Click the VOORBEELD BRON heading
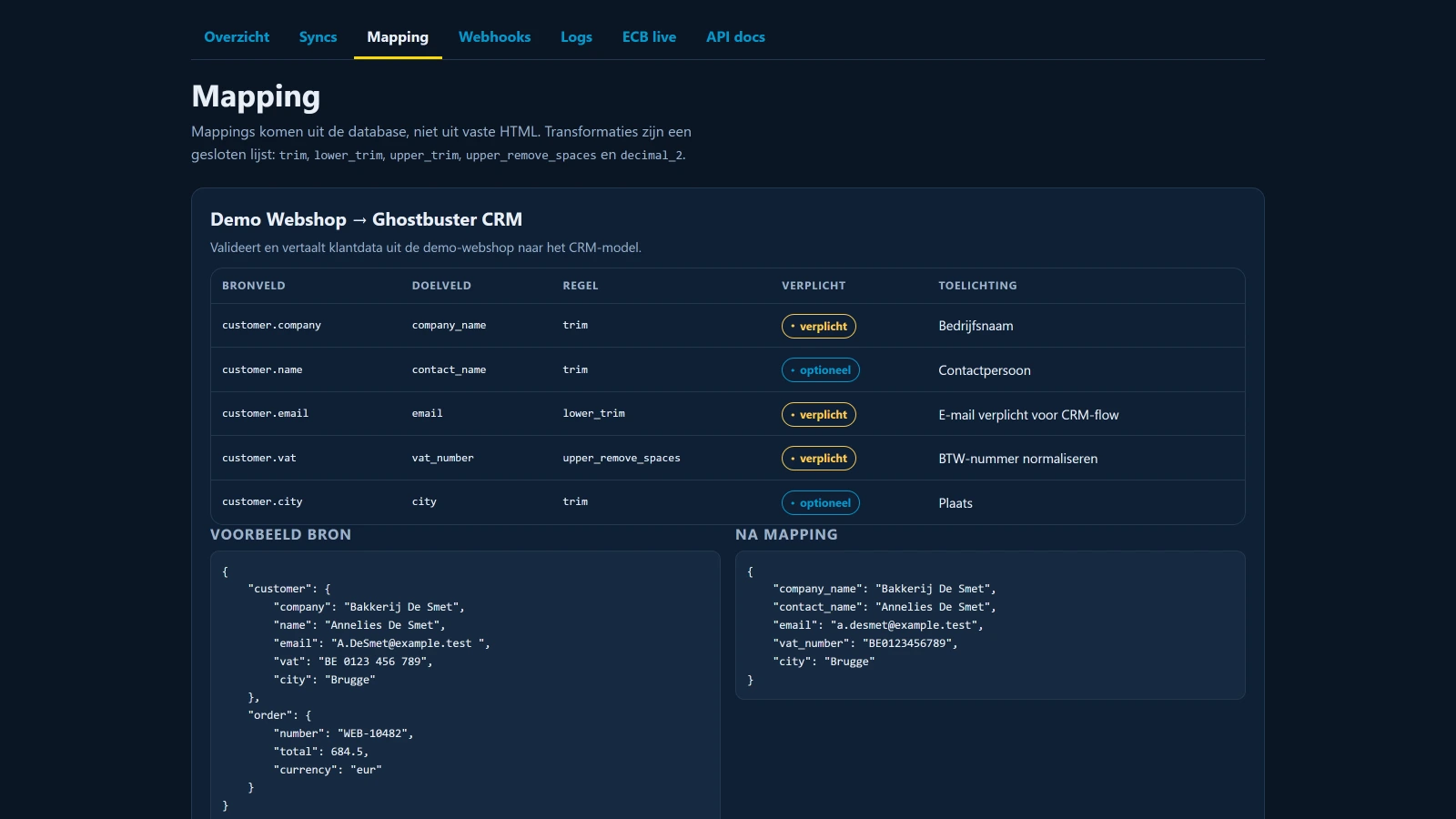 (280, 535)
